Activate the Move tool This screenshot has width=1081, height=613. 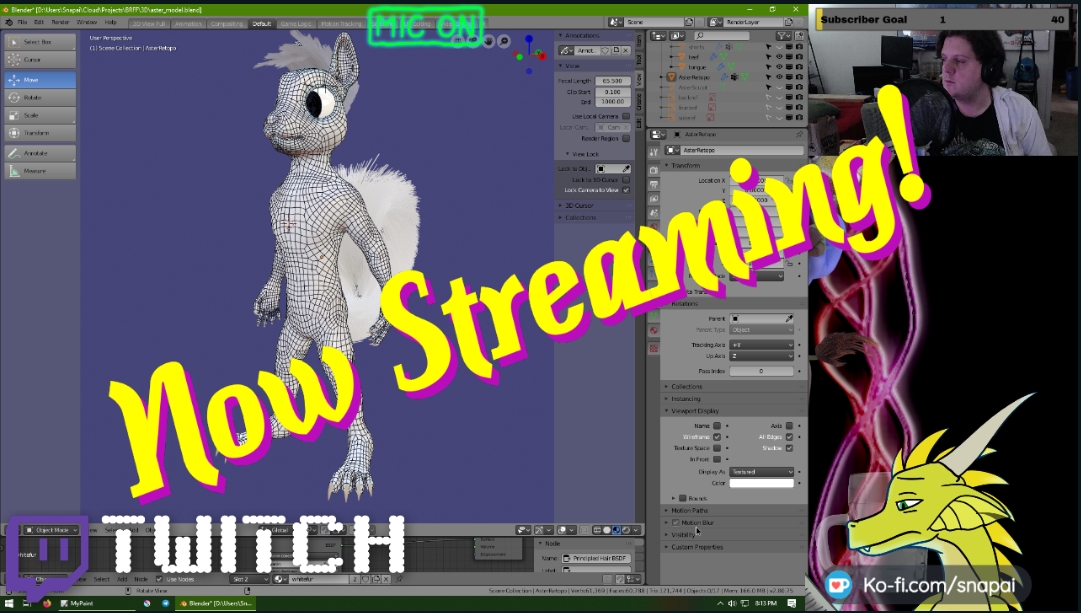tap(40, 80)
